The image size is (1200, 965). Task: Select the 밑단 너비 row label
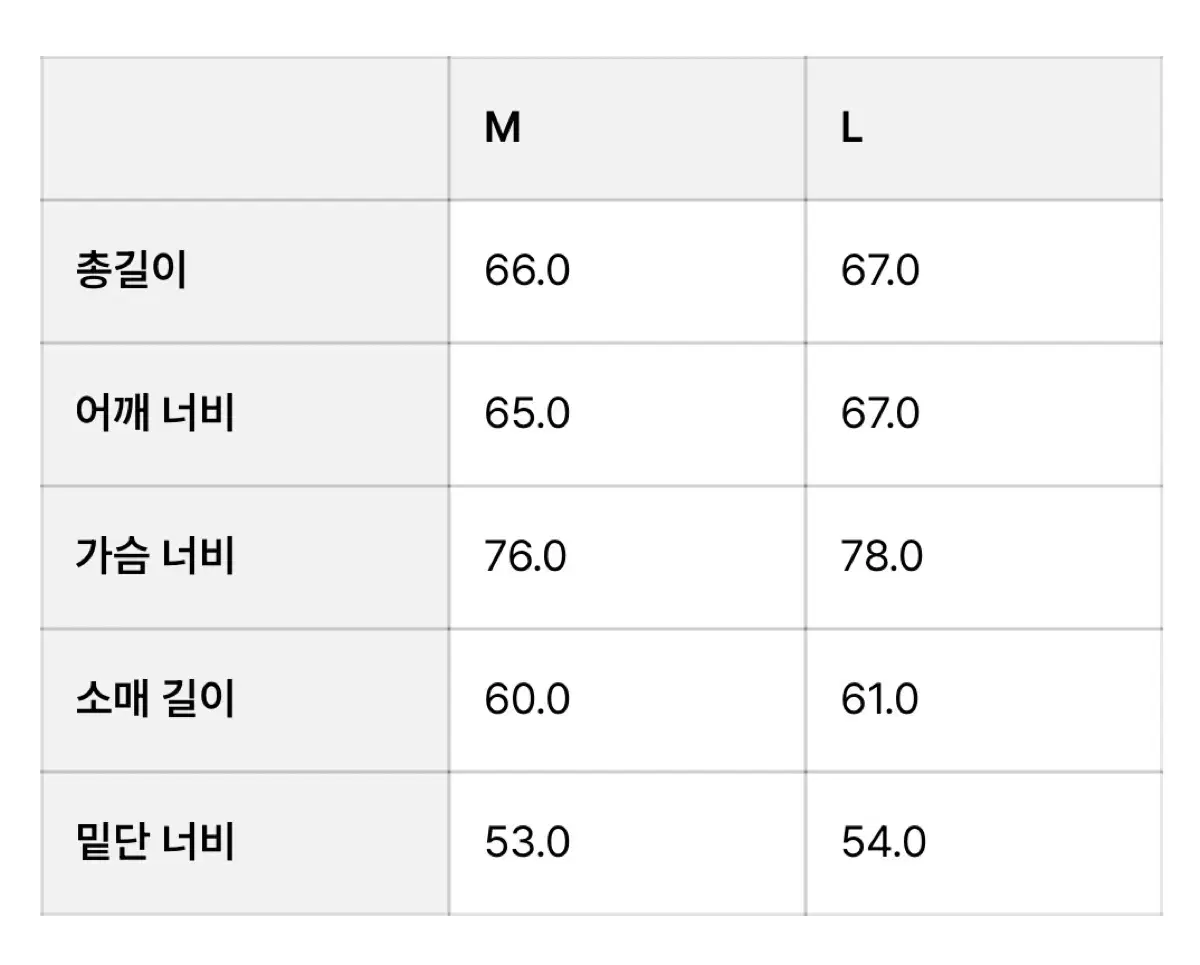point(155,843)
